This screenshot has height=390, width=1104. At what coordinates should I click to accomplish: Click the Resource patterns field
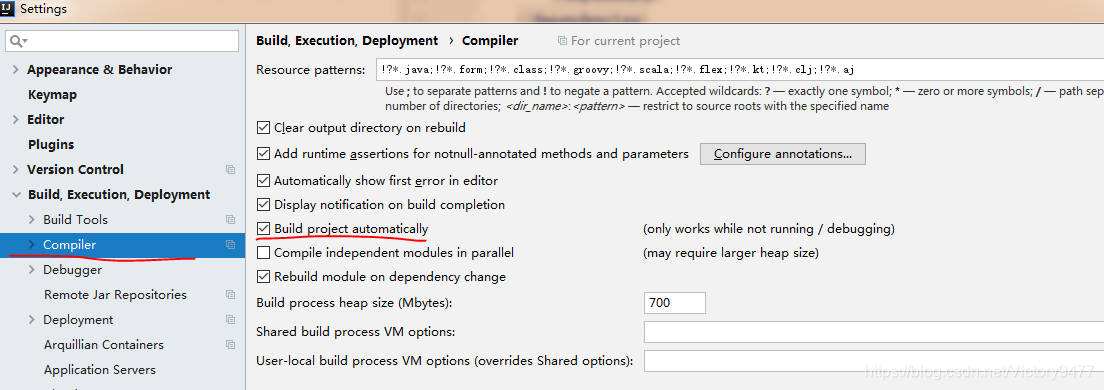[x=740, y=70]
